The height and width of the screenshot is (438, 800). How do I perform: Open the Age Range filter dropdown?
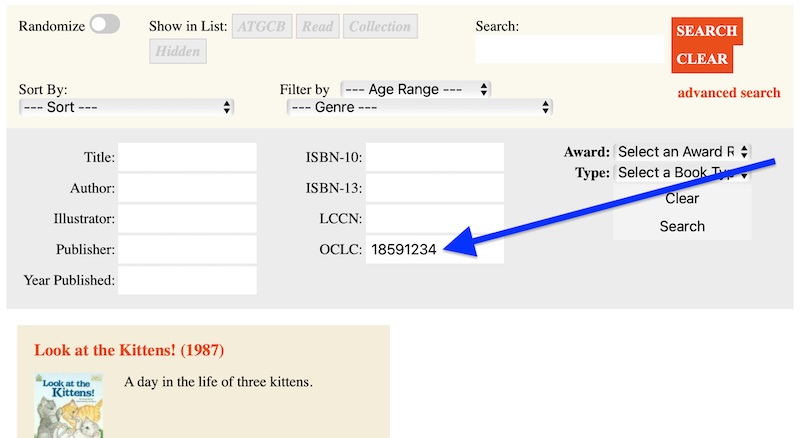point(415,89)
